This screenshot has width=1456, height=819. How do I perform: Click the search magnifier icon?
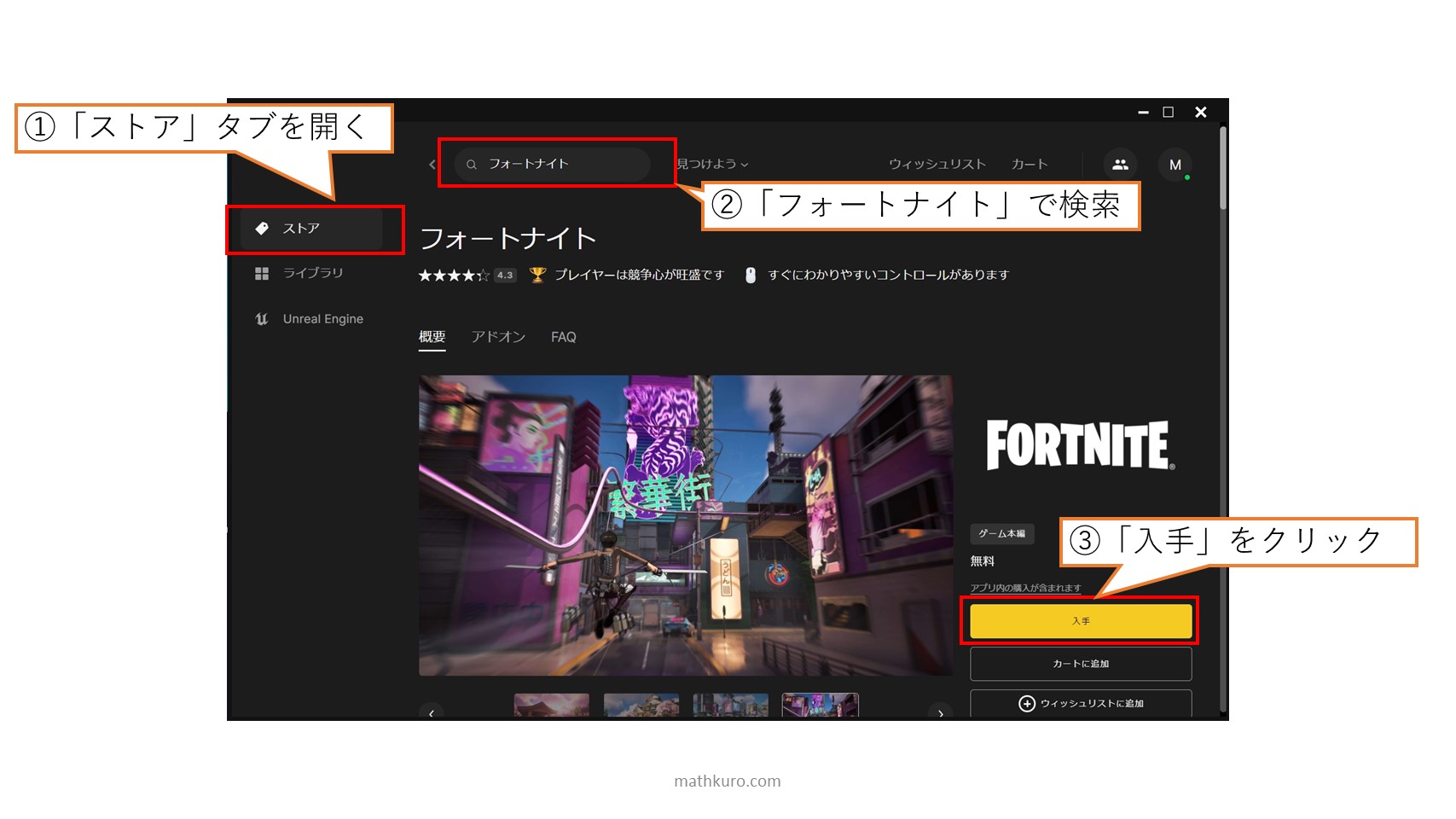click(471, 165)
